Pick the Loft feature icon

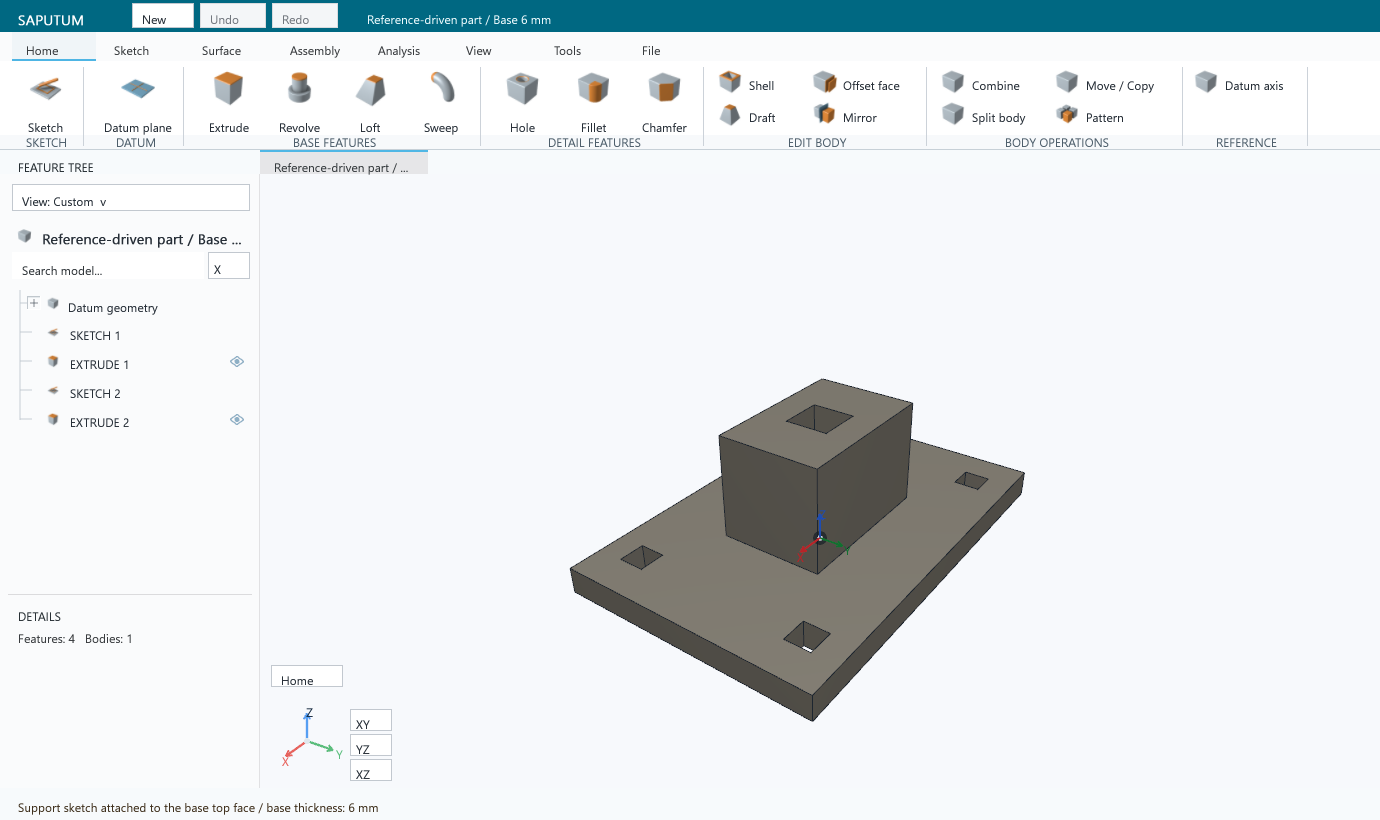(x=370, y=89)
